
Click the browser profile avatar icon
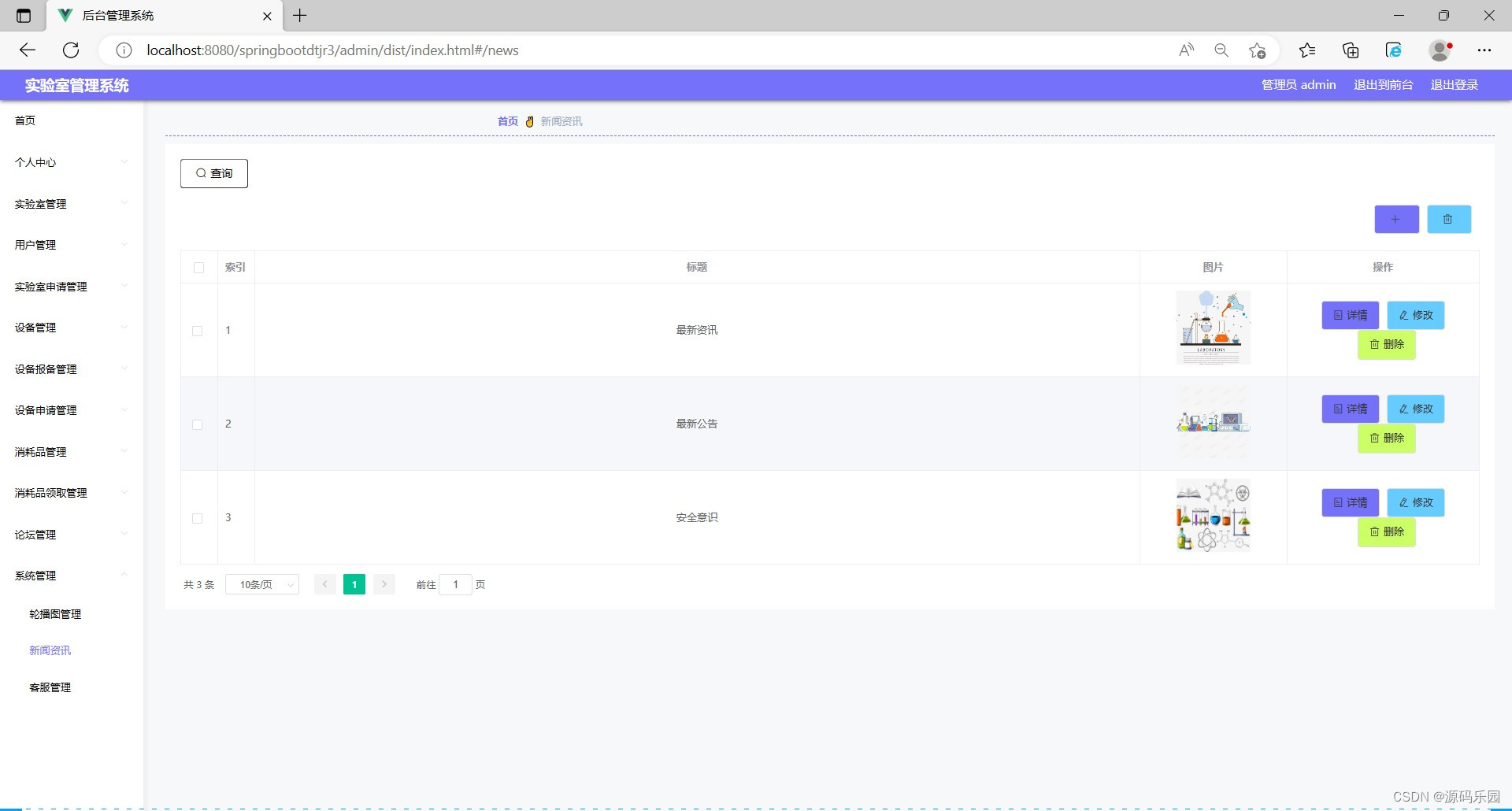click(x=1440, y=50)
